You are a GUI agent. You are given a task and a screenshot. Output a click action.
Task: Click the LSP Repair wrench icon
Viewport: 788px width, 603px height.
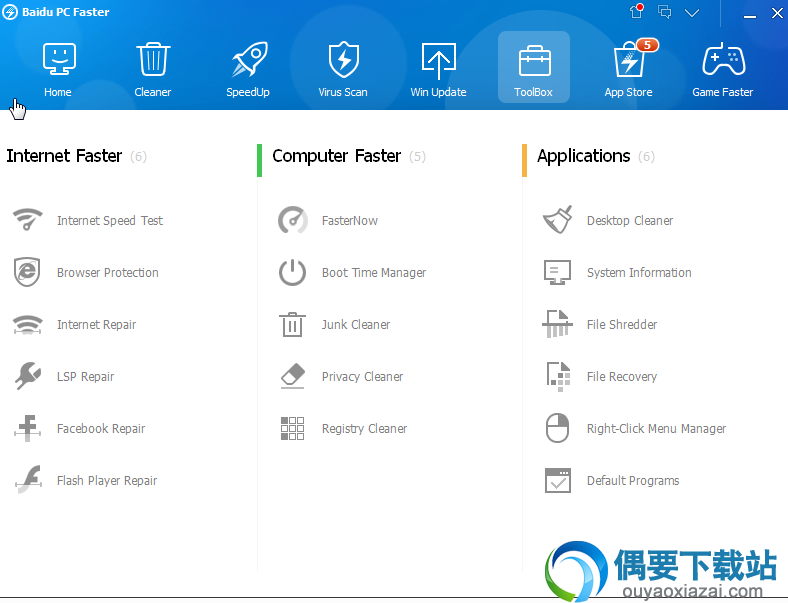[x=28, y=376]
